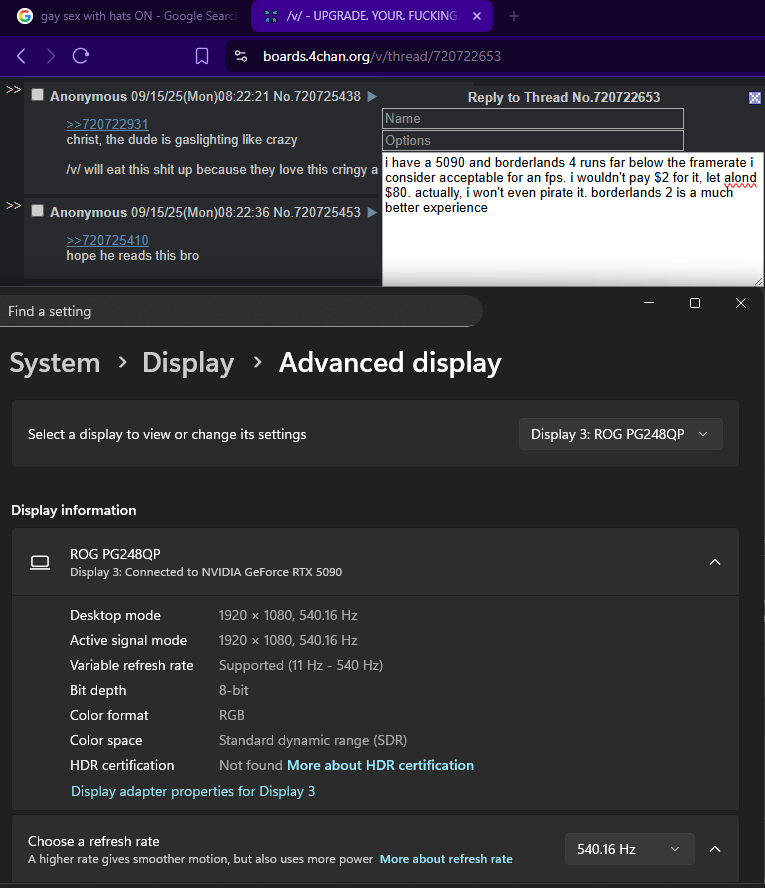Viewport: 765px width, 888px height.
Task: Click post number No.720725438
Action: click(317, 96)
